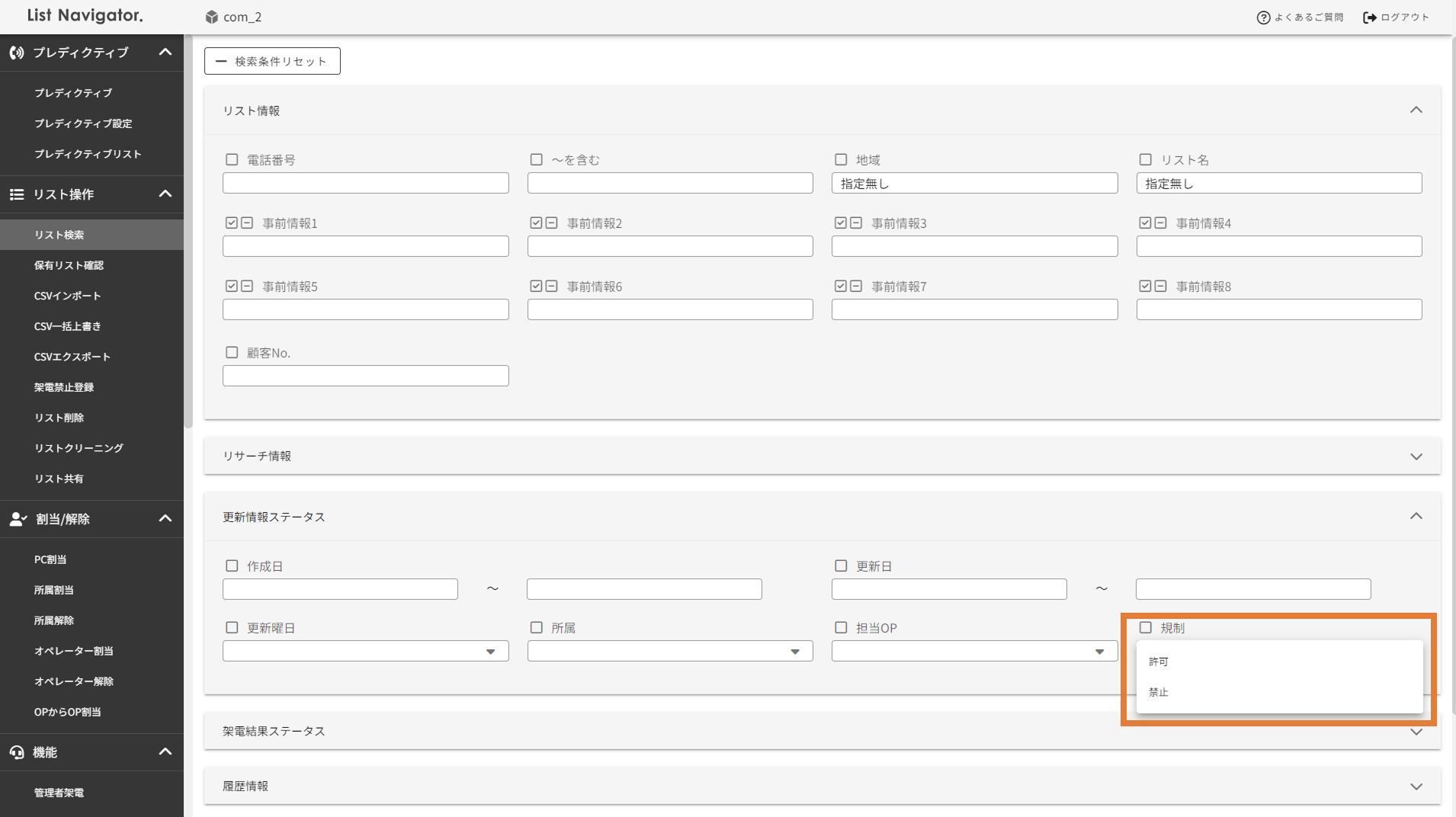Click the 作成日 start date field
Image resolution: width=1456 pixels, height=817 pixels.
340,589
